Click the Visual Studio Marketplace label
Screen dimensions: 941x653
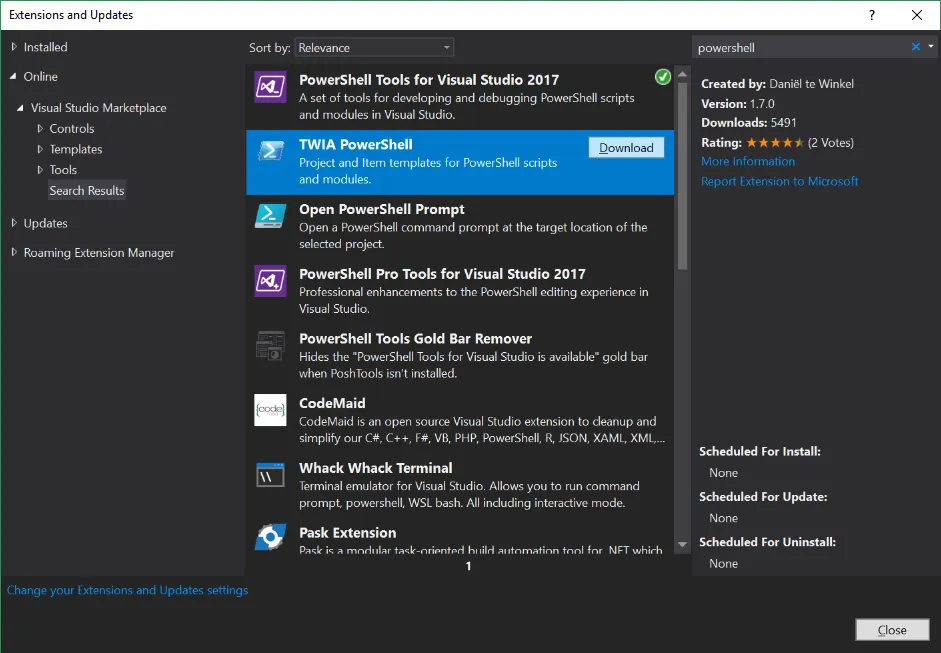pyautogui.click(x=98, y=108)
